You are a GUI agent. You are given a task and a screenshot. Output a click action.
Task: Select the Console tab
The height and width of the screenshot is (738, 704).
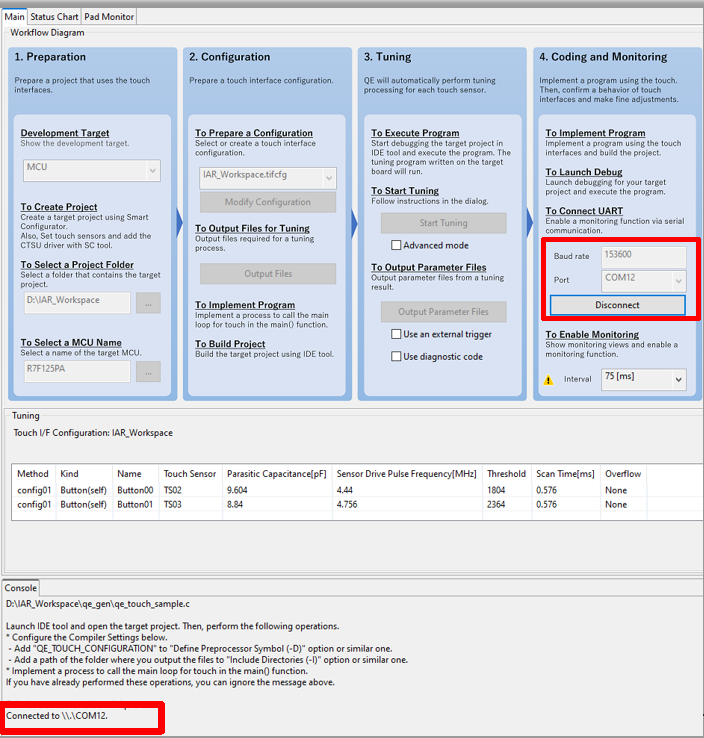[x=22, y=587]
